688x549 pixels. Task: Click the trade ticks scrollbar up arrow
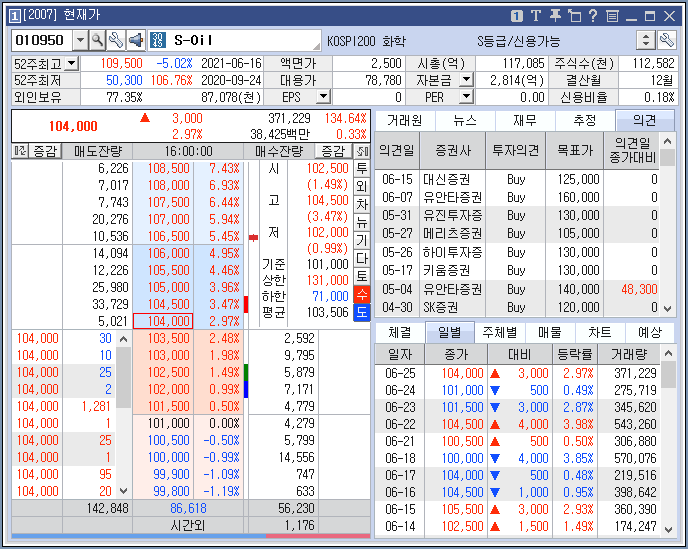click(x=124, y=339)
